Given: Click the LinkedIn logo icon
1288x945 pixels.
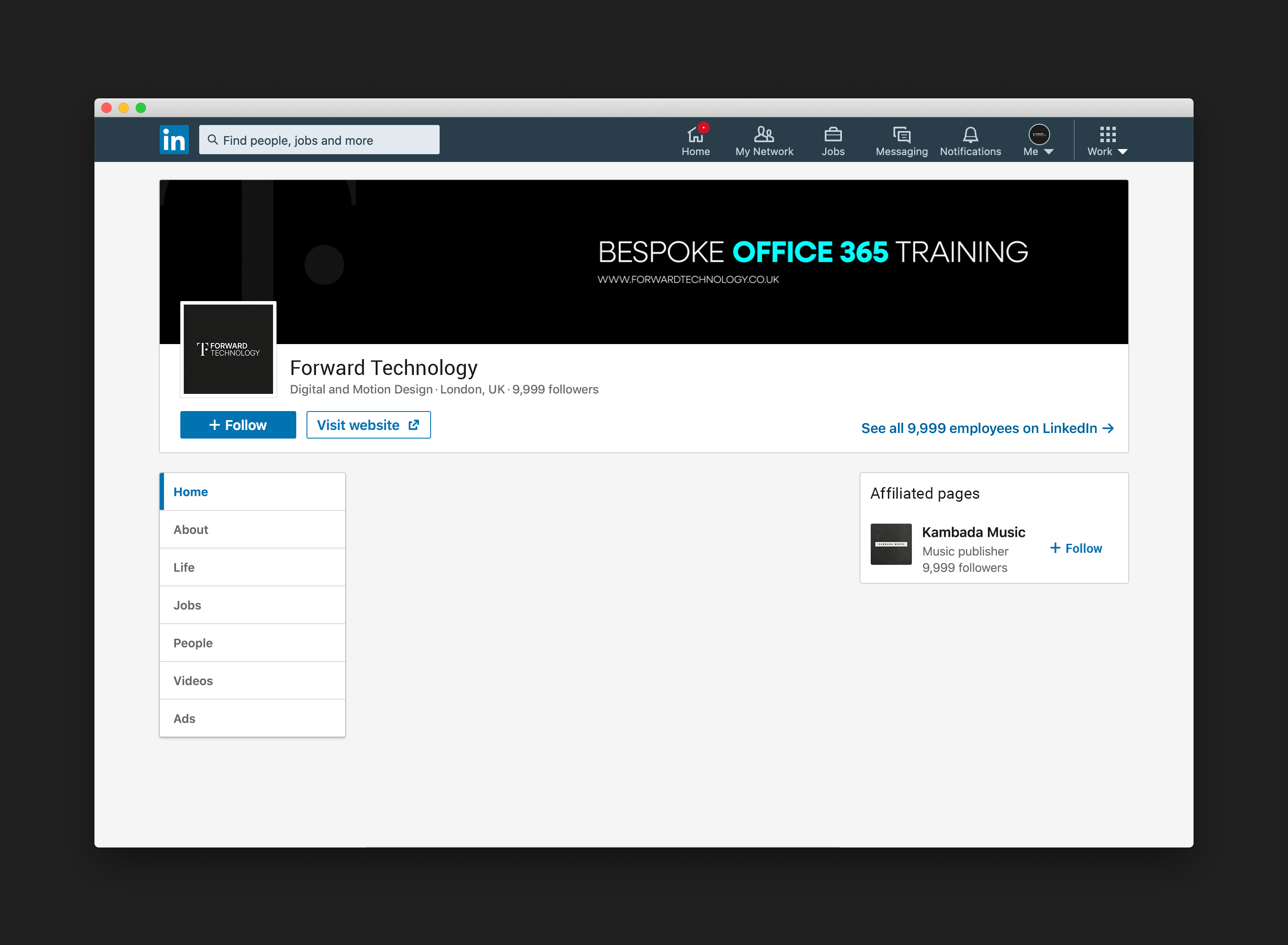Looking at the screenshot, I should tap(174, 140).
